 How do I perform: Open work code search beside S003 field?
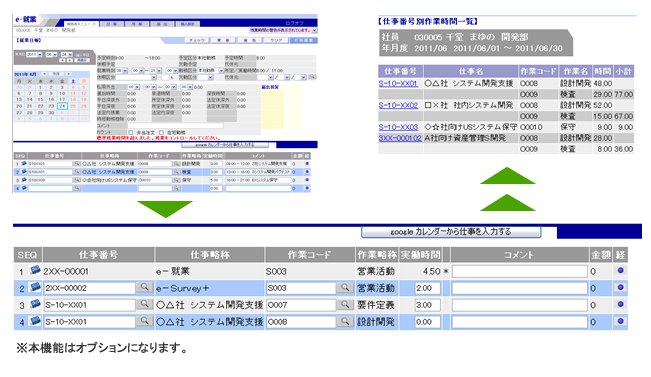[345, 287]
